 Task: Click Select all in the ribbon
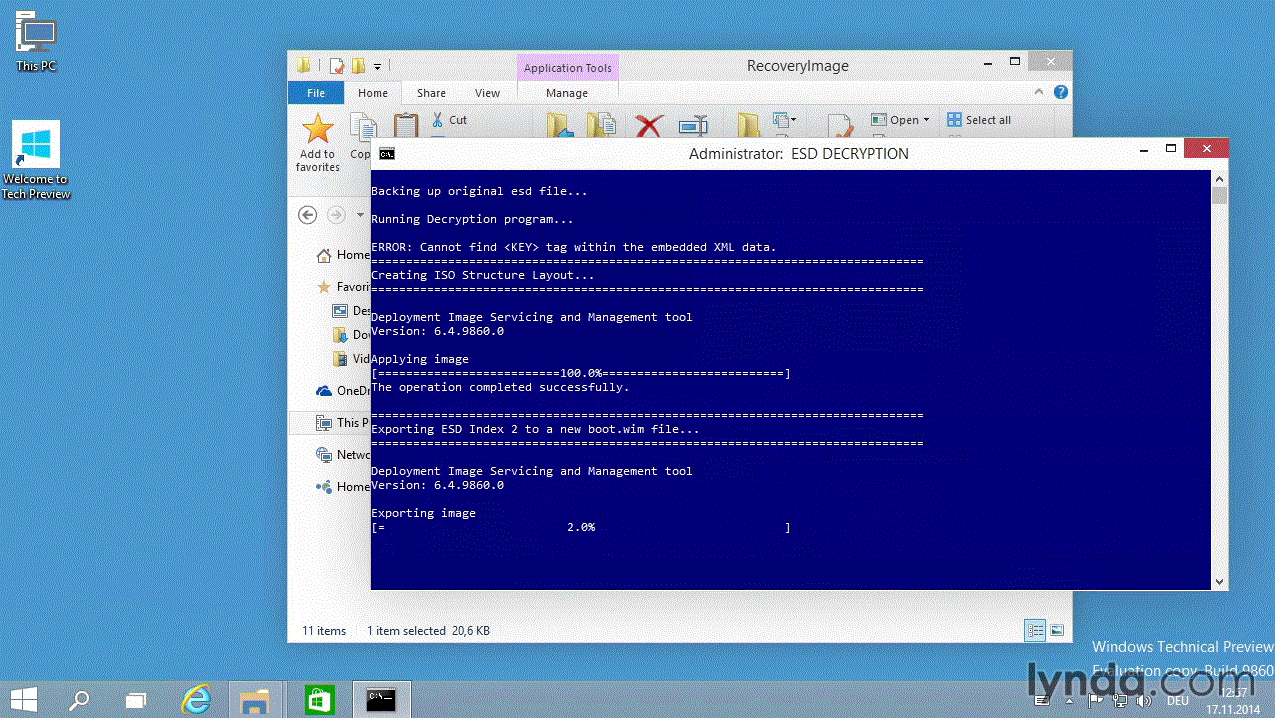click(979, 120)
